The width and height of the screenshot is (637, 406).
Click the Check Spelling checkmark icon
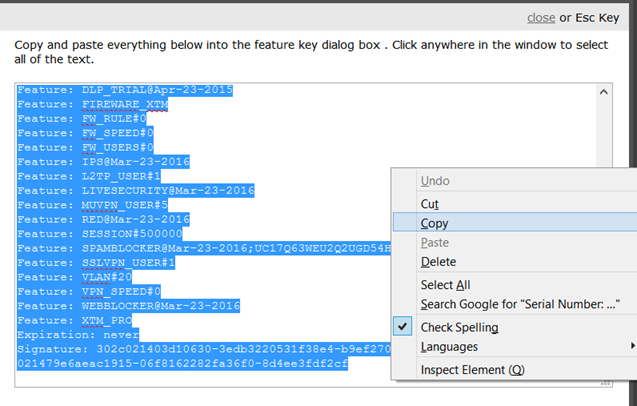click(x=403, y=326)
